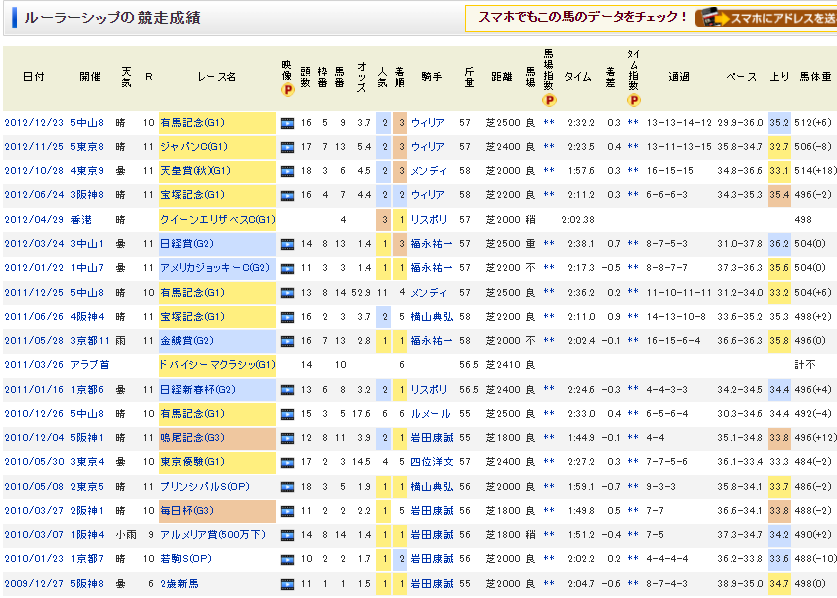This screenshot has height=598, width=837.
Task: Click premium P icon under 馬場指数 header
Action: point(549,100)
